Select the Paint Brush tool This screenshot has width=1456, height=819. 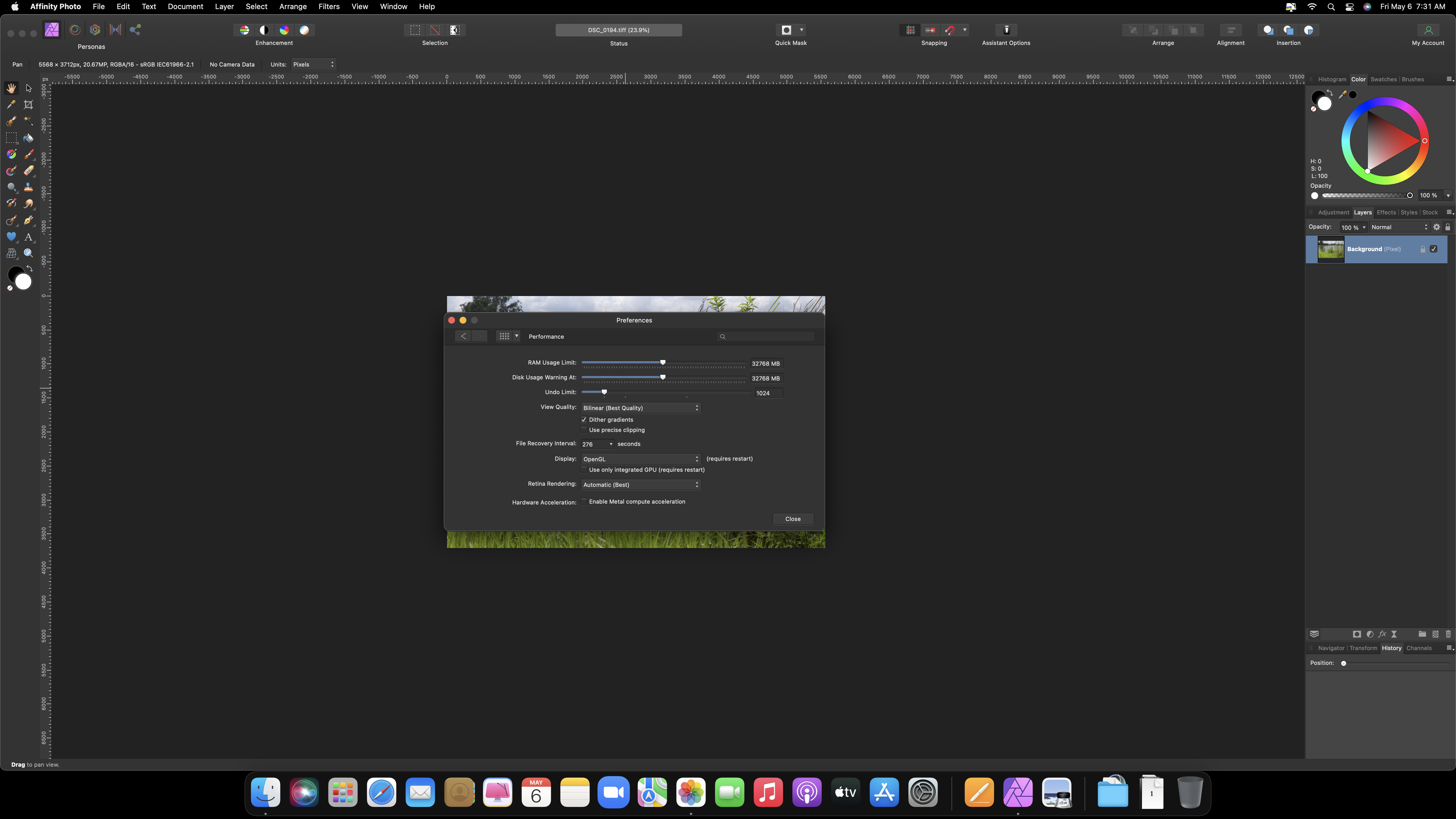(28, 154)
